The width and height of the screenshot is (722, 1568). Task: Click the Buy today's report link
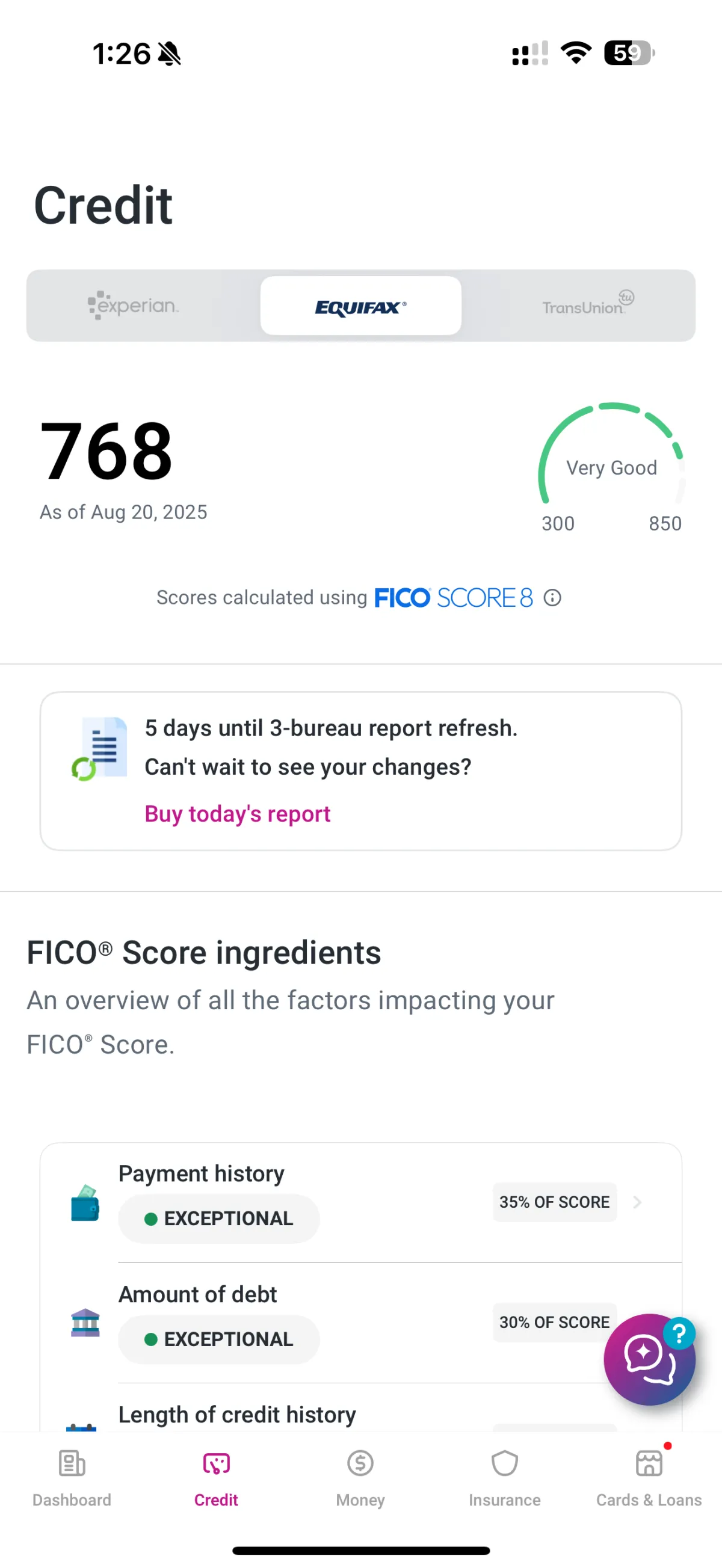[x=238, y=814]
